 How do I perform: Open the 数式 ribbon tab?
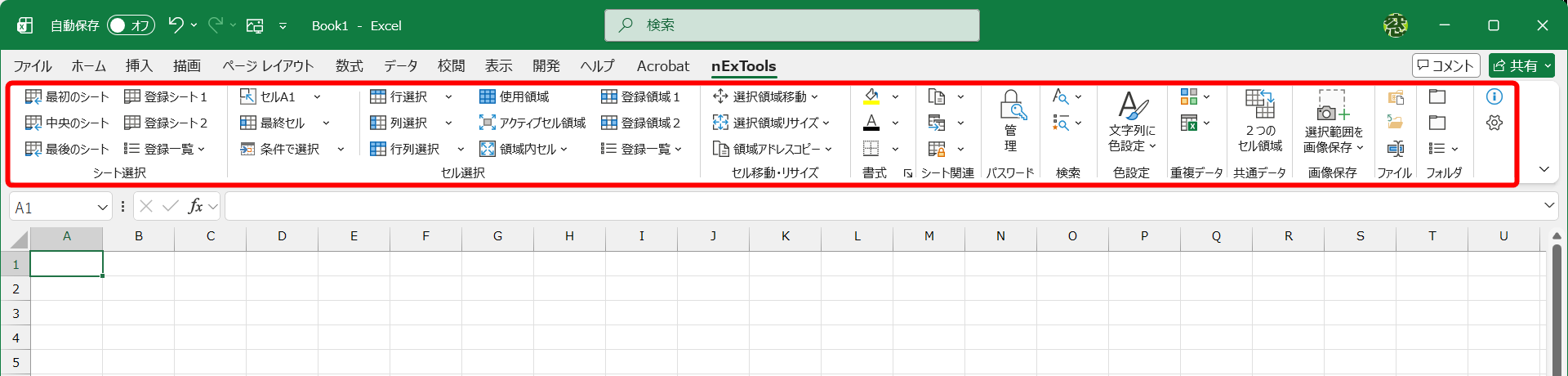click(x=349, y=66)
